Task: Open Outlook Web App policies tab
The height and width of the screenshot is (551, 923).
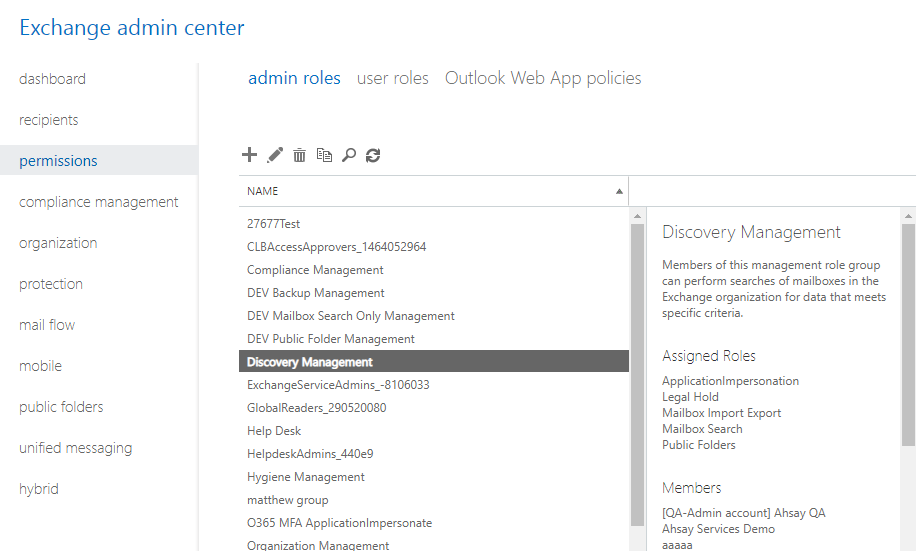Action: point(543,78)
